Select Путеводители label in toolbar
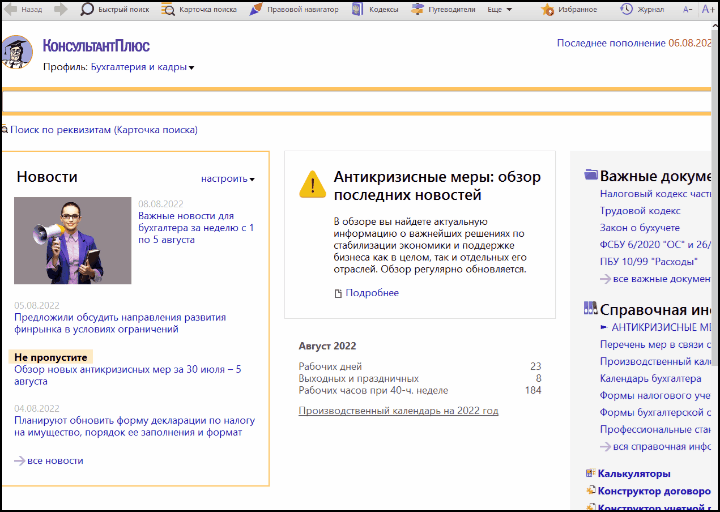Screen dimensions: 720x512 451,9
